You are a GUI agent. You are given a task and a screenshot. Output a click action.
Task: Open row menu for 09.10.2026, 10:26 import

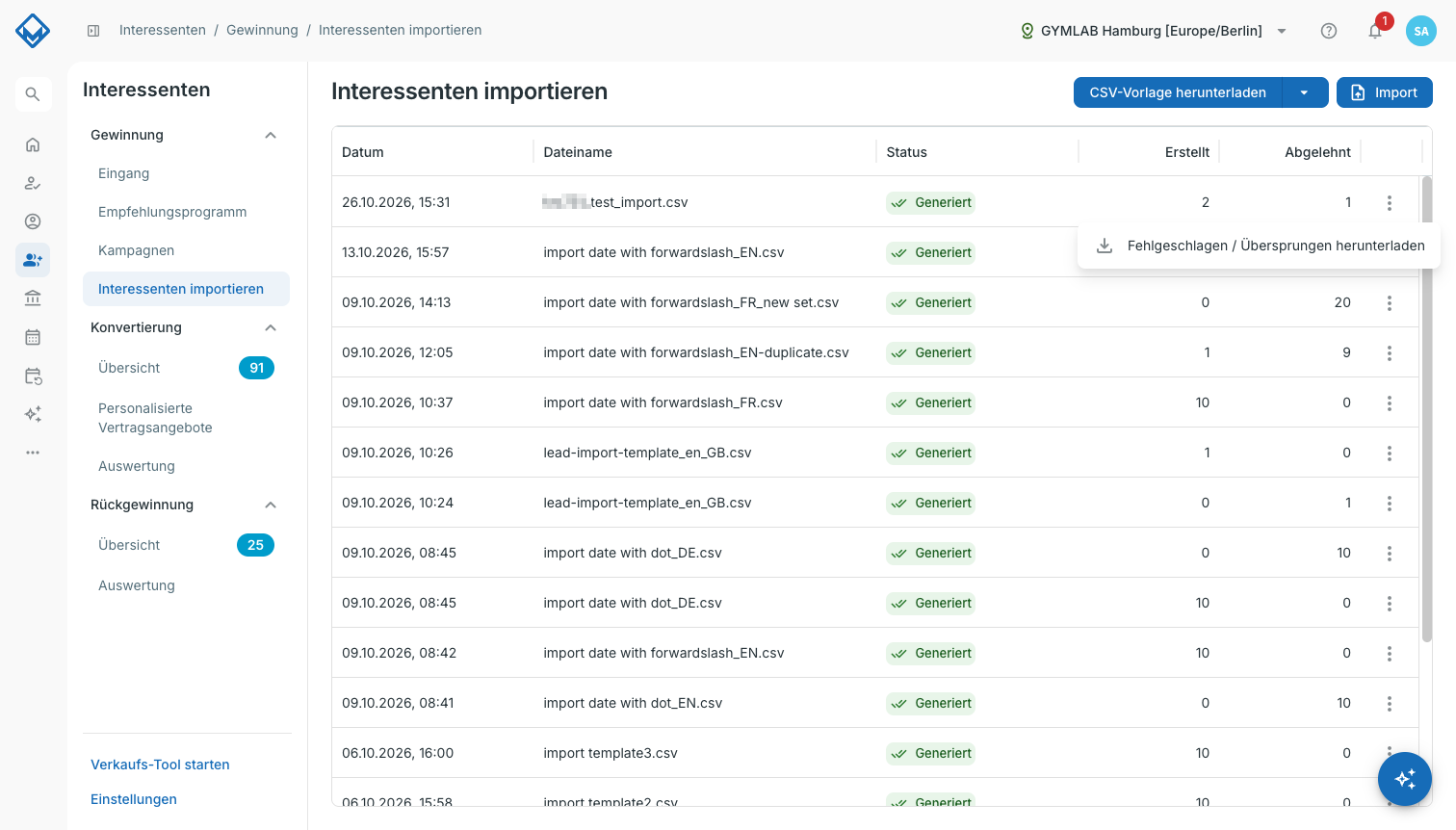click(x=1390, y=454)
